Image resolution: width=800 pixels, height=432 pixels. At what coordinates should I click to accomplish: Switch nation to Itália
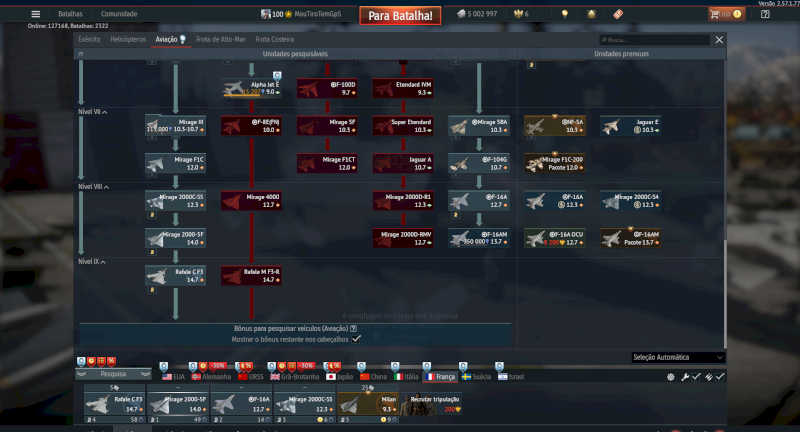pos(406,377)
